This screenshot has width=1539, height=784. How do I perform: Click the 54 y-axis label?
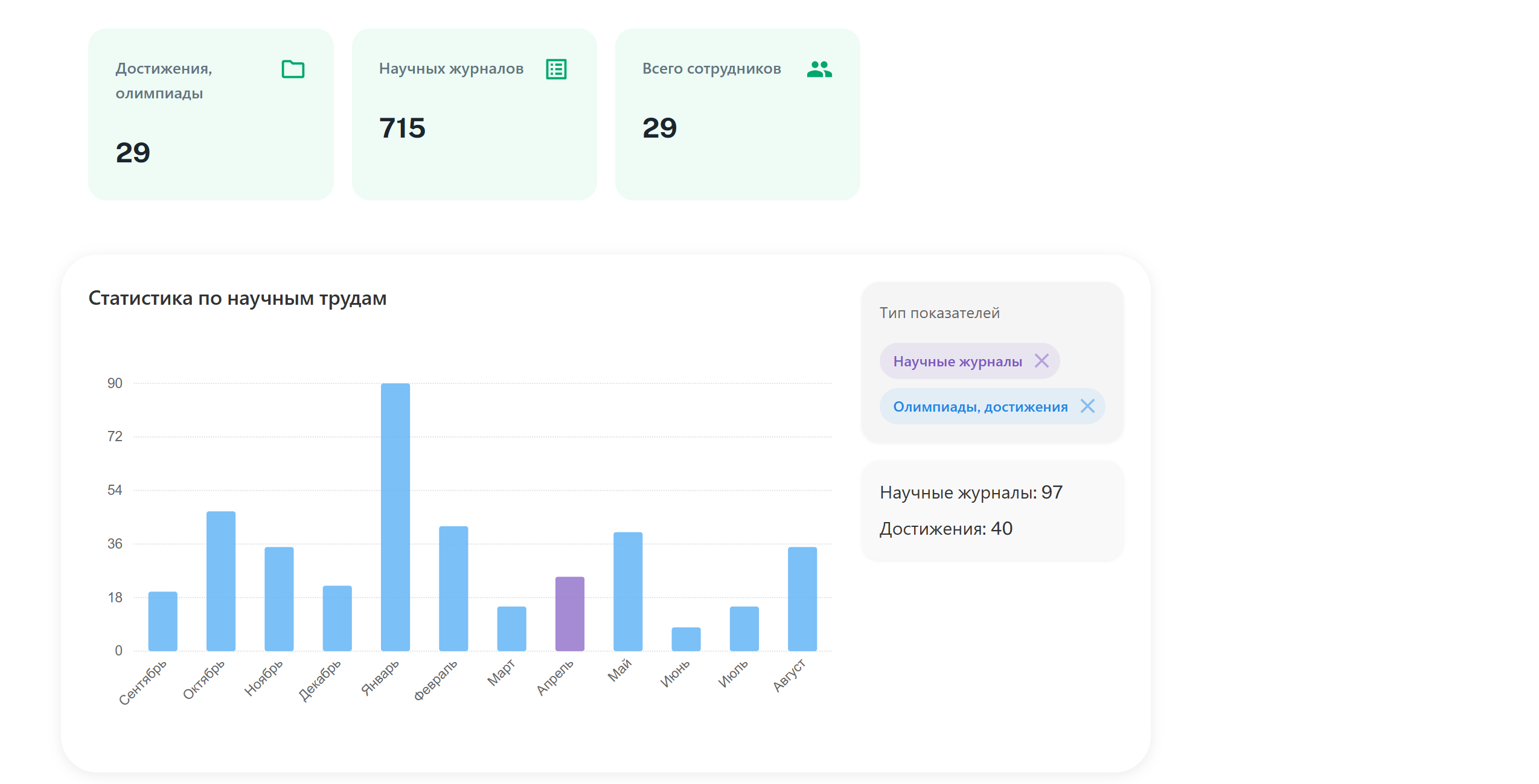(x=115, y=490)
